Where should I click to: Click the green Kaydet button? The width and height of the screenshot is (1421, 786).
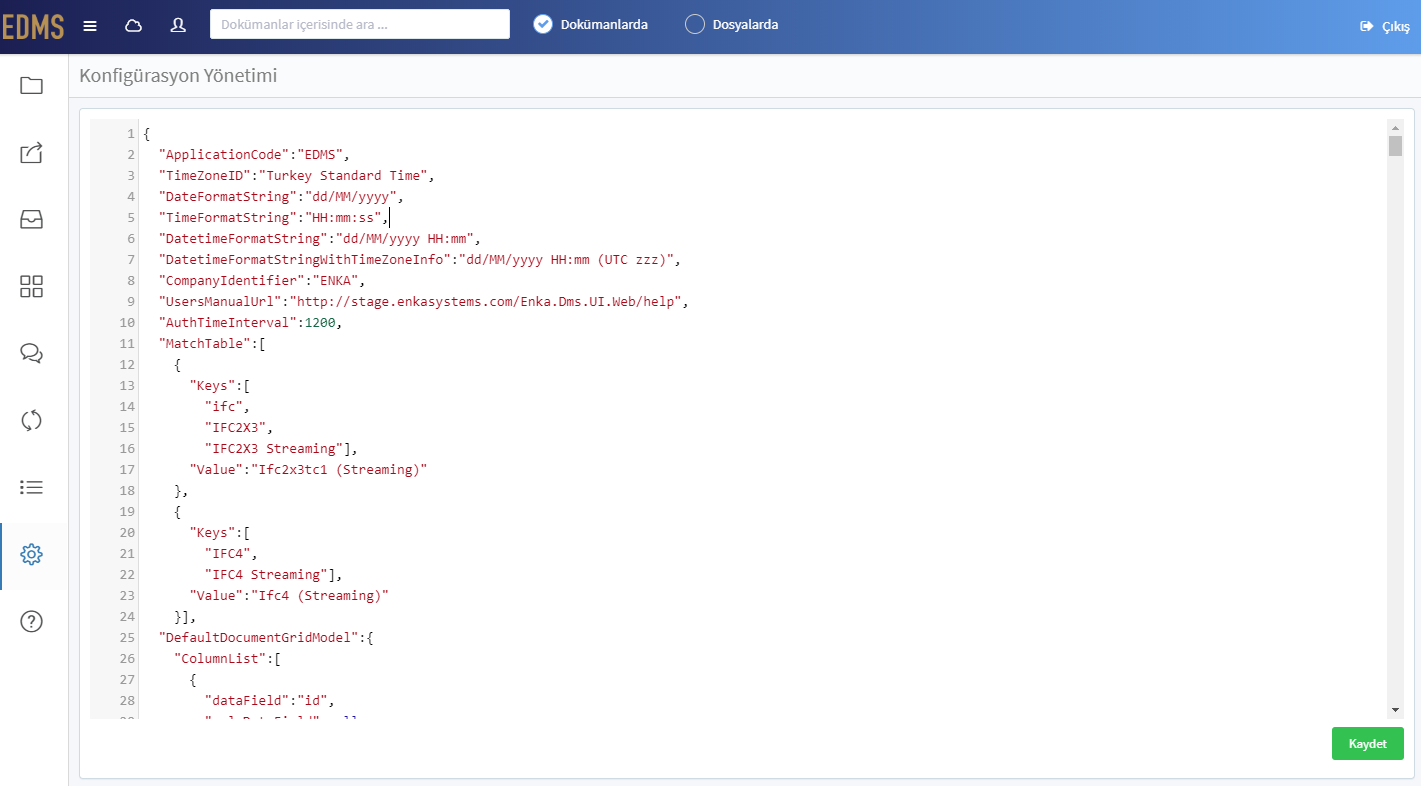(x=1367, y=744)
